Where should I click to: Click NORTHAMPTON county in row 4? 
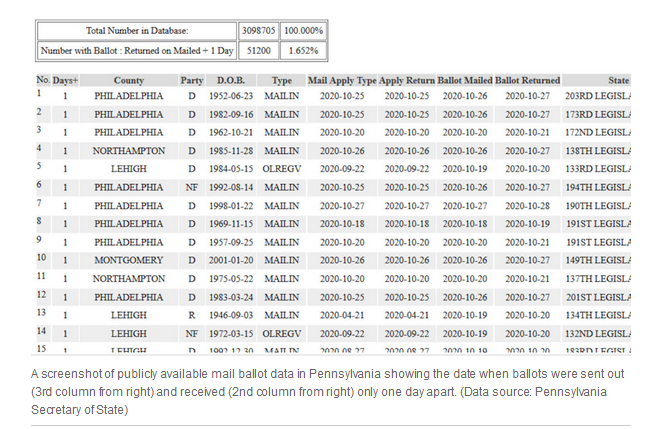(129, 151)
